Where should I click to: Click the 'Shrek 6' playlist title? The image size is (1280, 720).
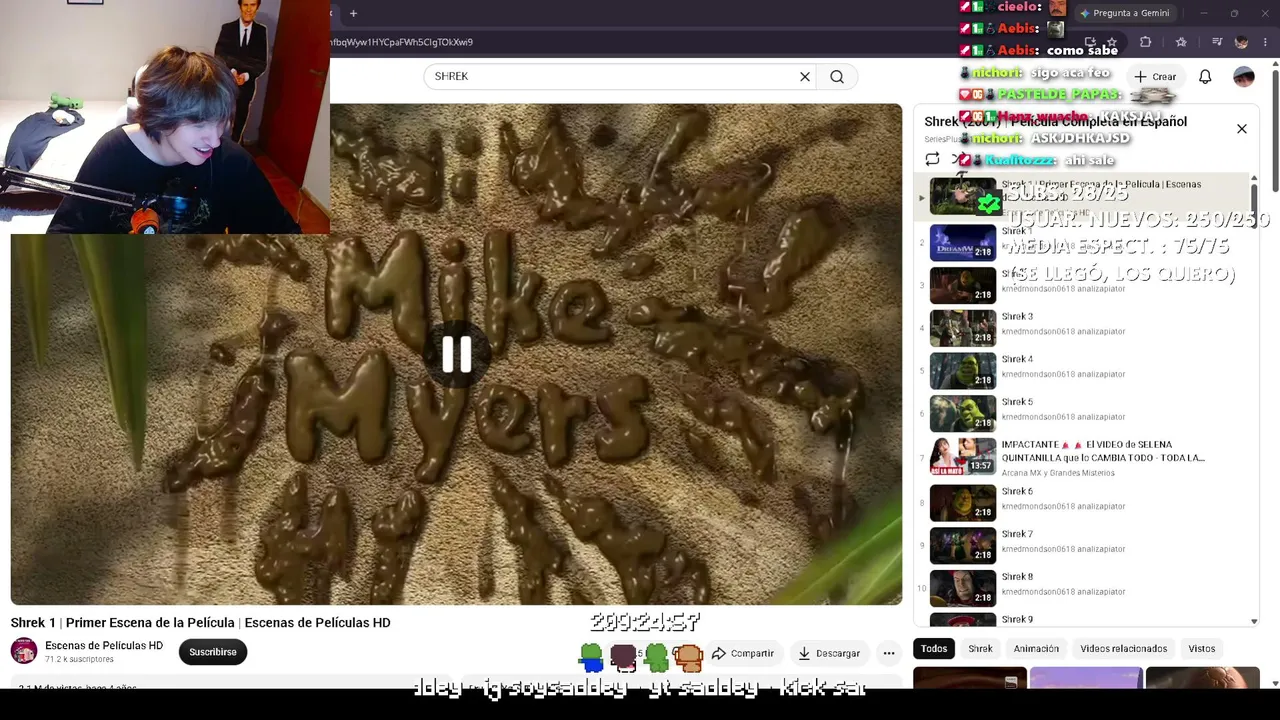pyautogui.click(x=1017, y=492)
